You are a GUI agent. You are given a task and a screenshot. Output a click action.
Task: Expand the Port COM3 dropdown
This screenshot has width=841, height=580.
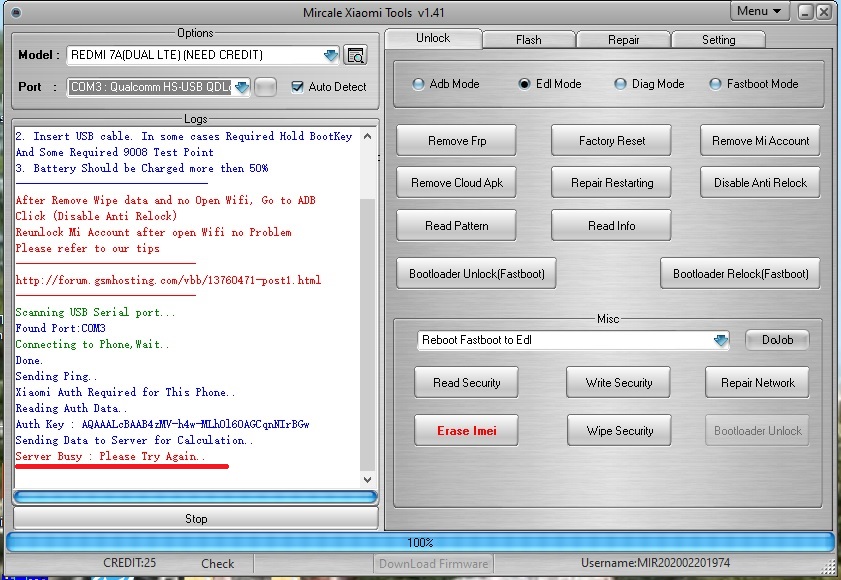(242, 87)
